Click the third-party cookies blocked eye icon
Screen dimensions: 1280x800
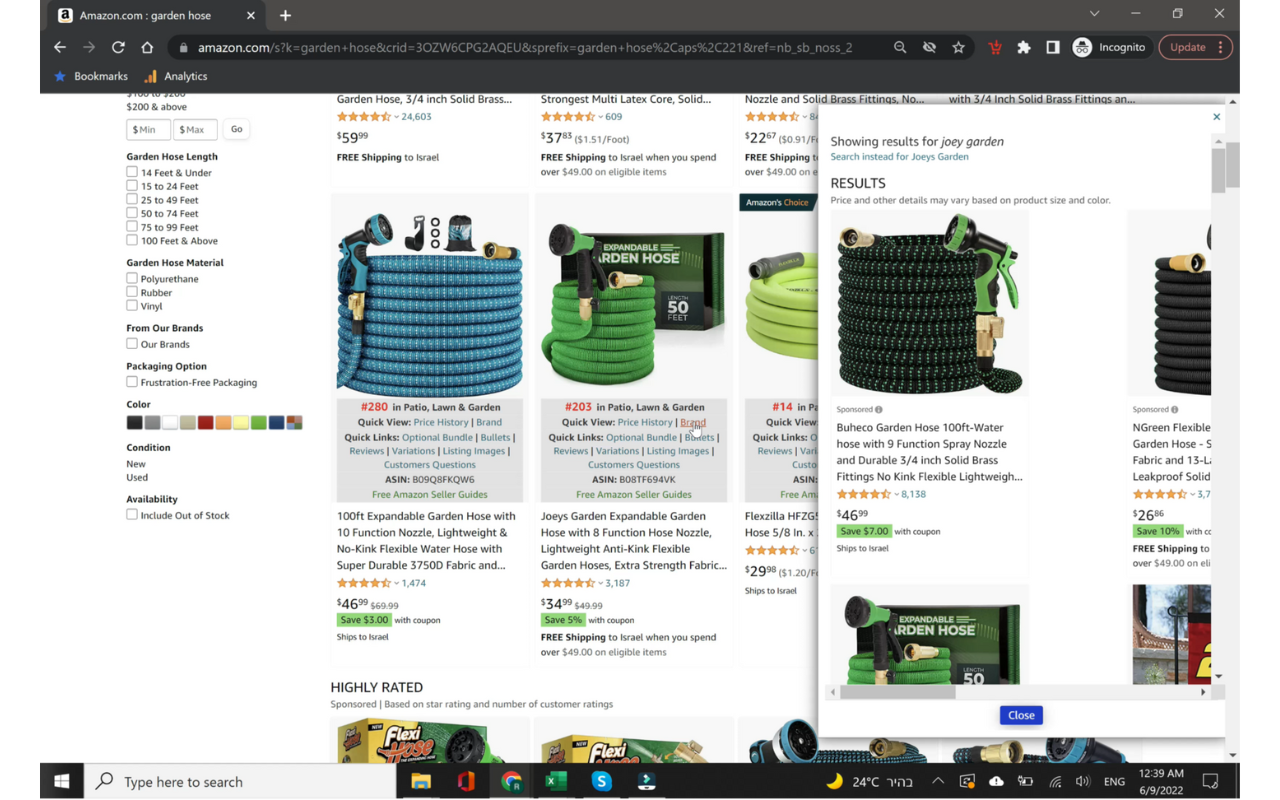[x=929, y=47]
